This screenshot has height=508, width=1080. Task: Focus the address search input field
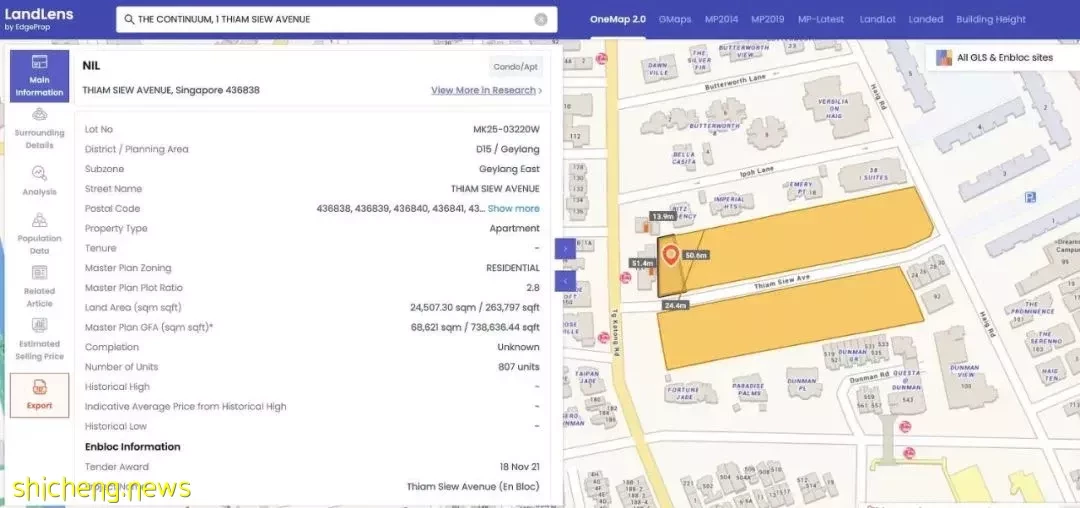[336, 19]
